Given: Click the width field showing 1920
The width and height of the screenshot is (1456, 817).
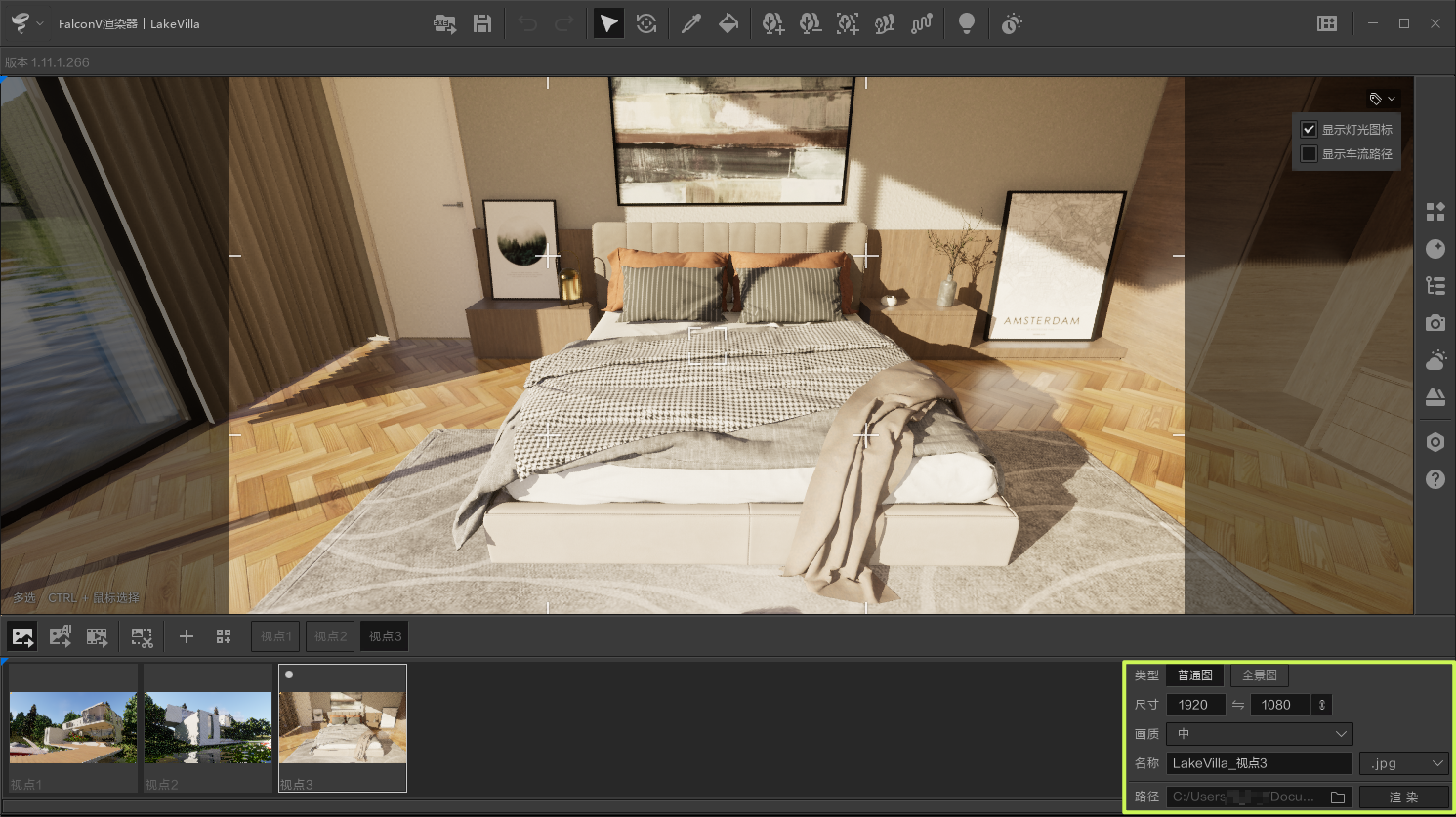Looking at the screenshot, I should pos(1196,705).
